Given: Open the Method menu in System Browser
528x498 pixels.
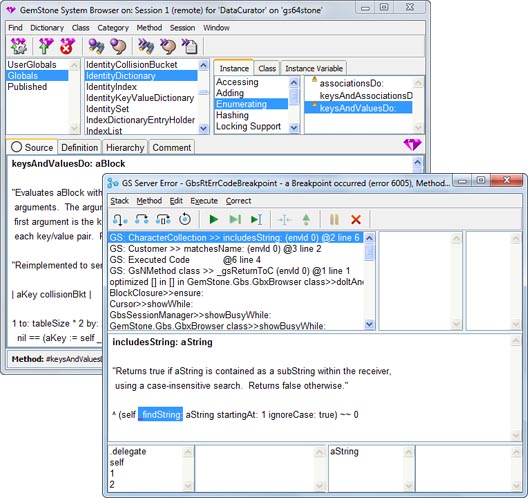Looking at the screenshot, I should point(149,28).
